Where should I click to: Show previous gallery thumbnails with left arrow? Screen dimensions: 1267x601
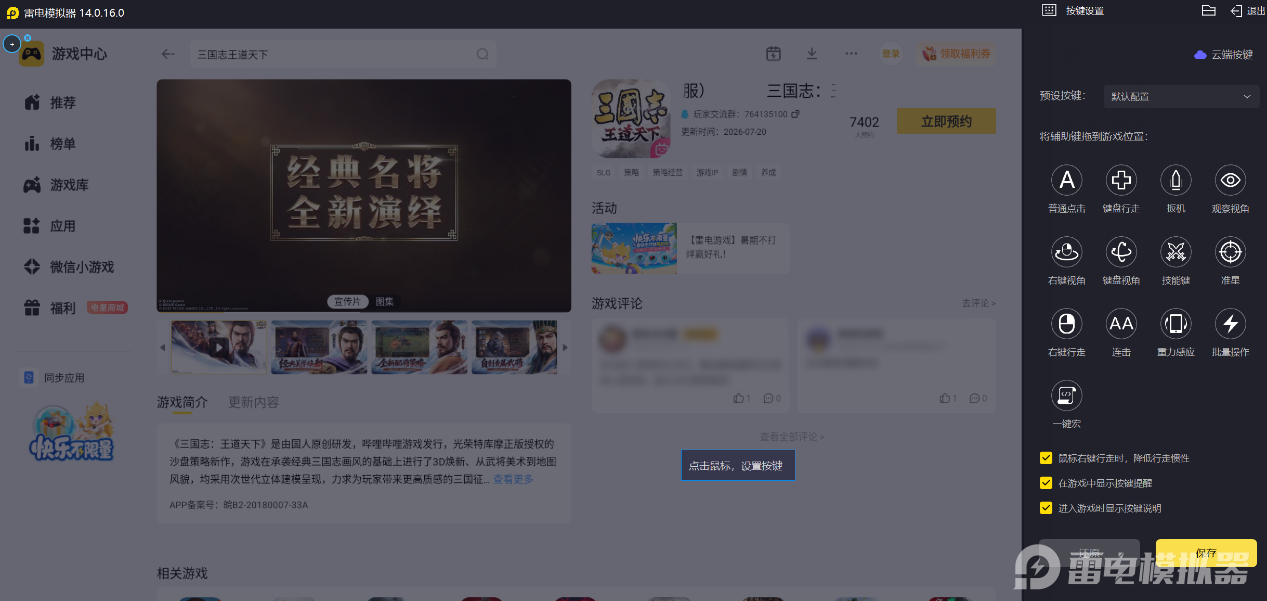click(x=163, y=347)
